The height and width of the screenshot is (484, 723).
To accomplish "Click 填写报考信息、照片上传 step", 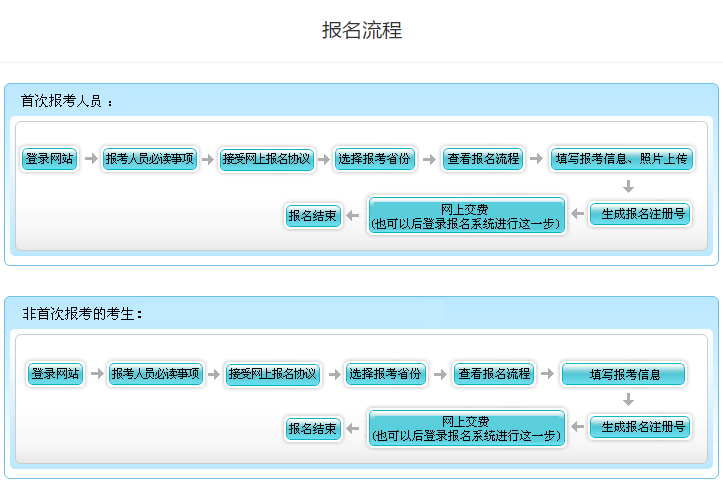I will (621, 159).
